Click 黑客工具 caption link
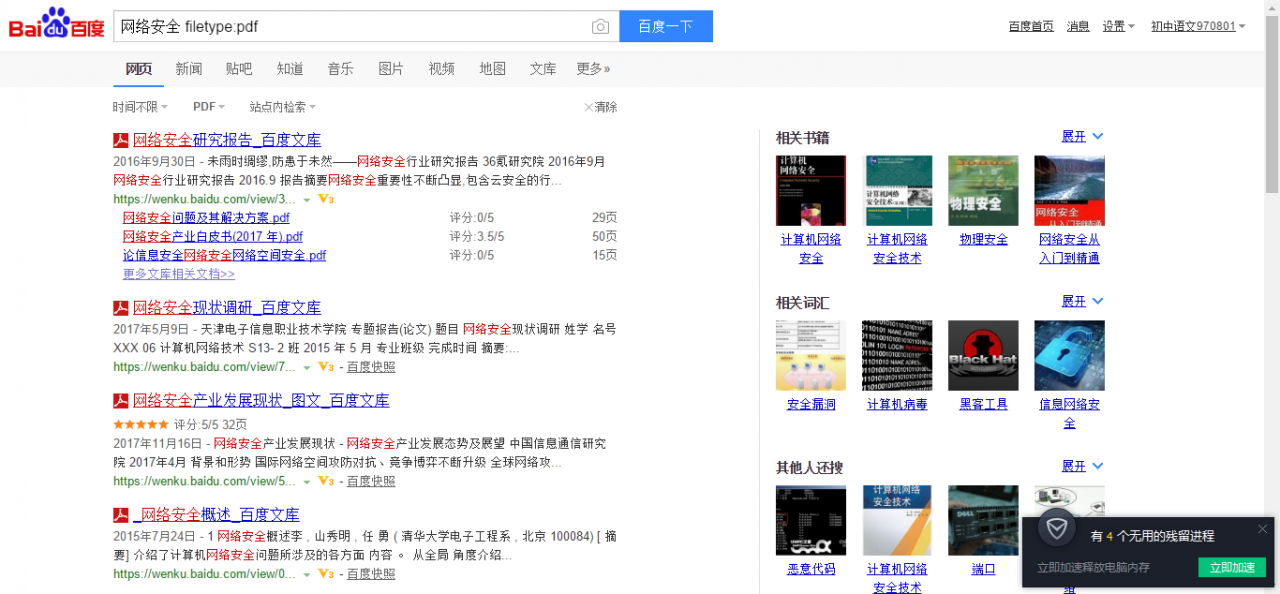This screenshot has width=1280, height=594. [983, 405]
